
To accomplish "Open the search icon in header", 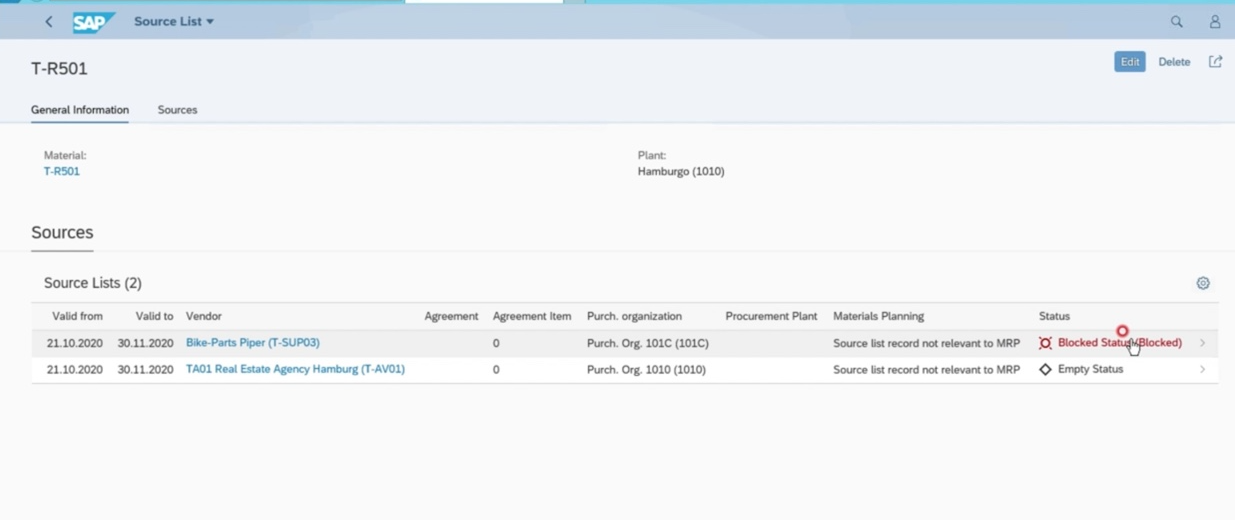I will click(1176, 21).
